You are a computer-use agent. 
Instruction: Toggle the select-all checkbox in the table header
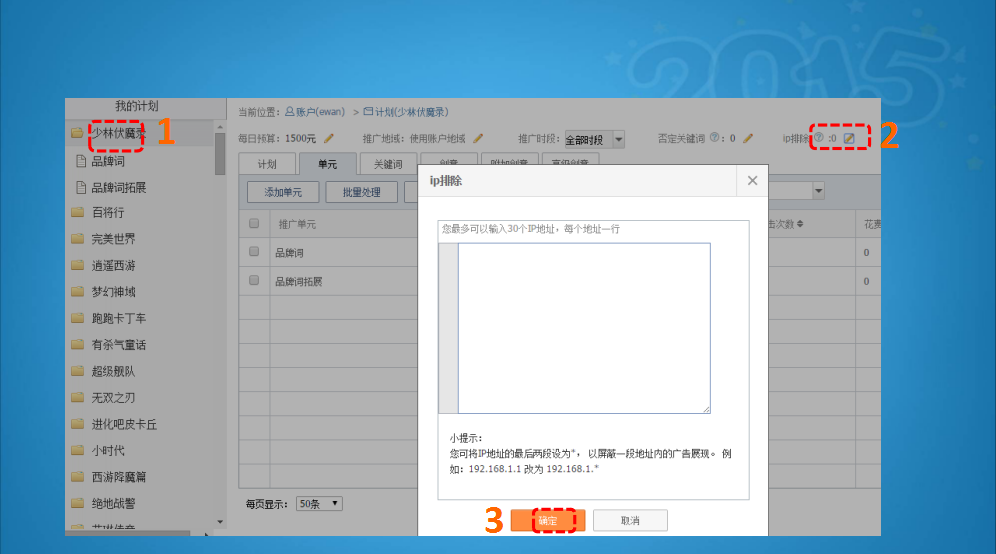[254, 223]
